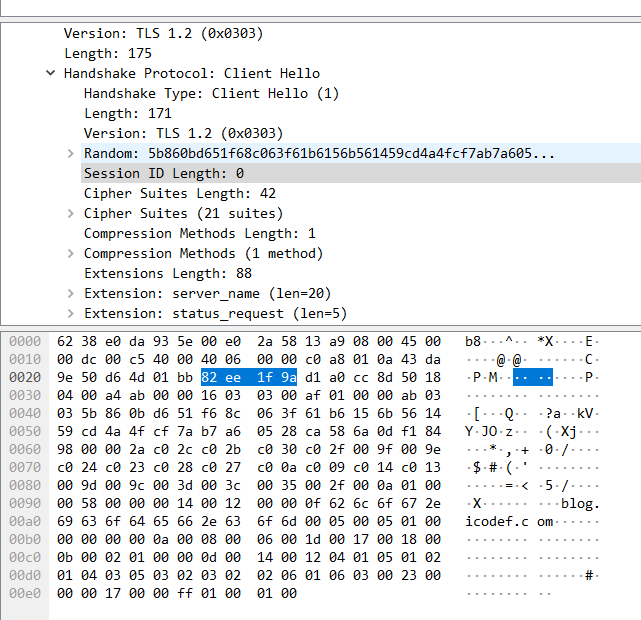Expand the Compression Methods (1 method) node

click(x=70, y=253)
